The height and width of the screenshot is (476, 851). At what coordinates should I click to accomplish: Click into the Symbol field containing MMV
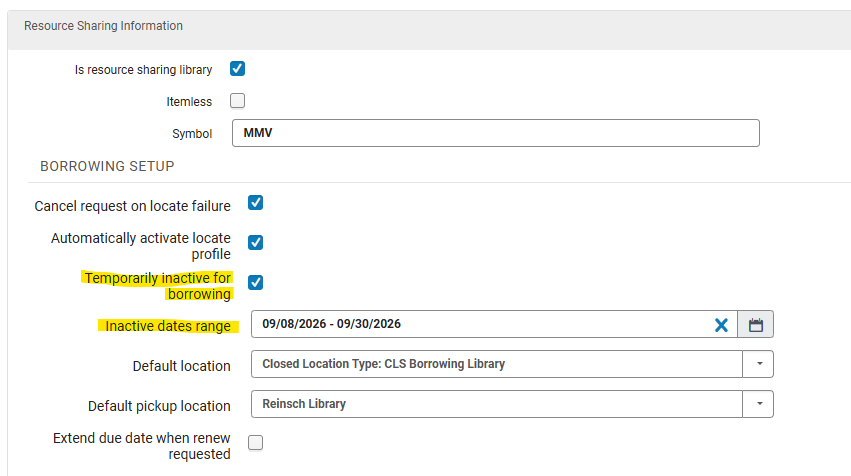496,133
